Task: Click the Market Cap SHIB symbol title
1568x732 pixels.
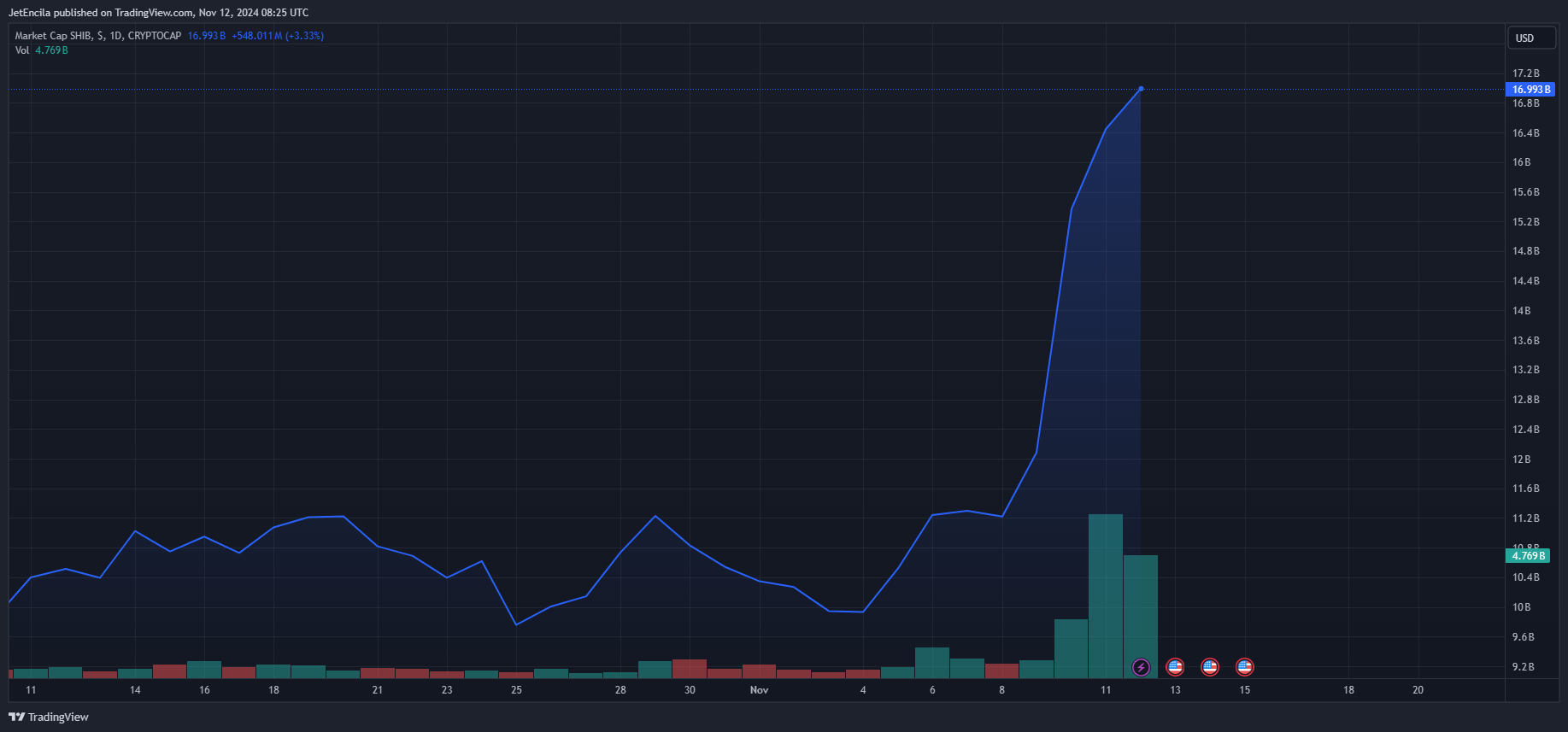Action: tap(53, 36)
